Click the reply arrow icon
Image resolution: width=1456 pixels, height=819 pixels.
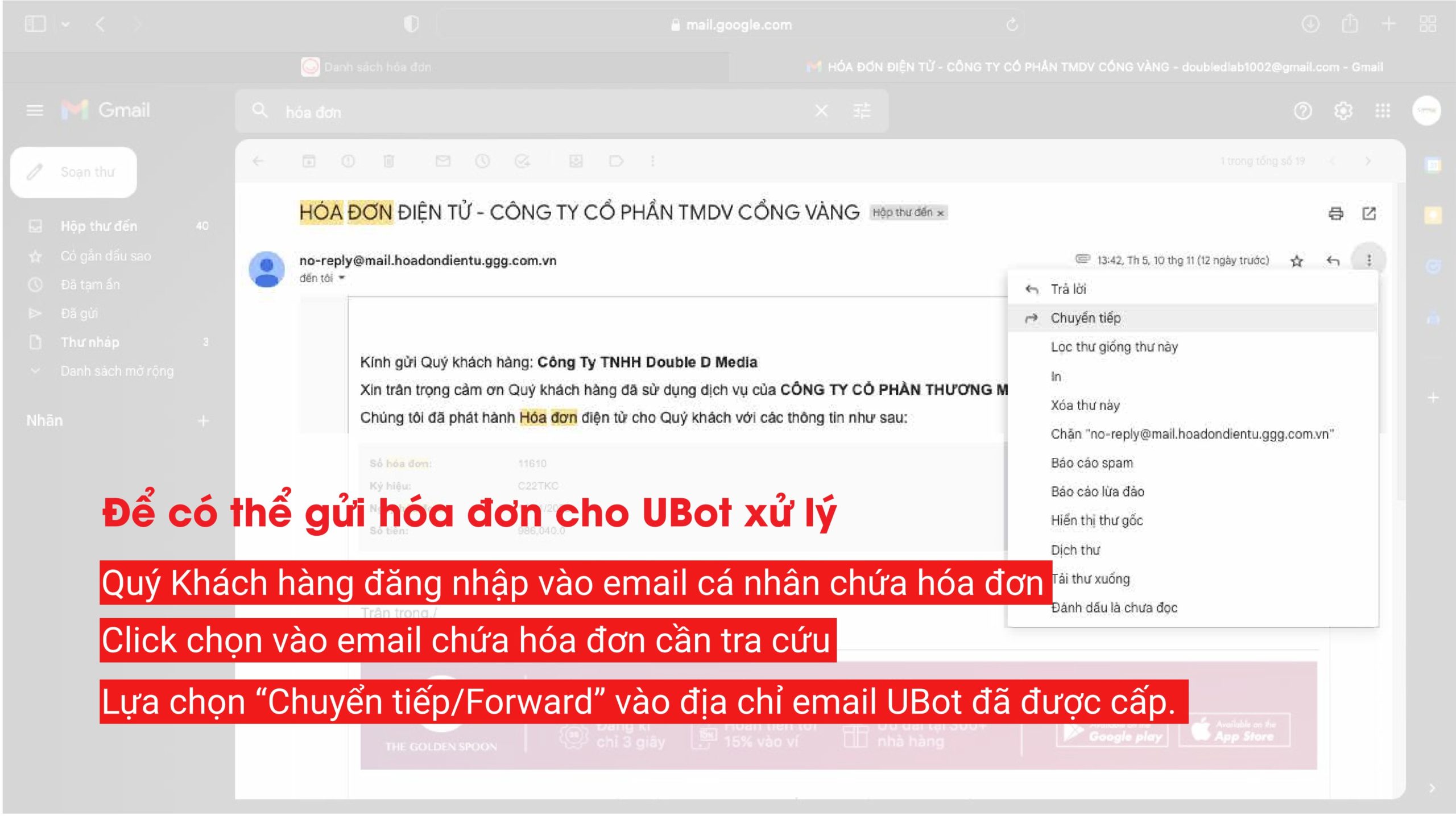tap(1333, 261)
